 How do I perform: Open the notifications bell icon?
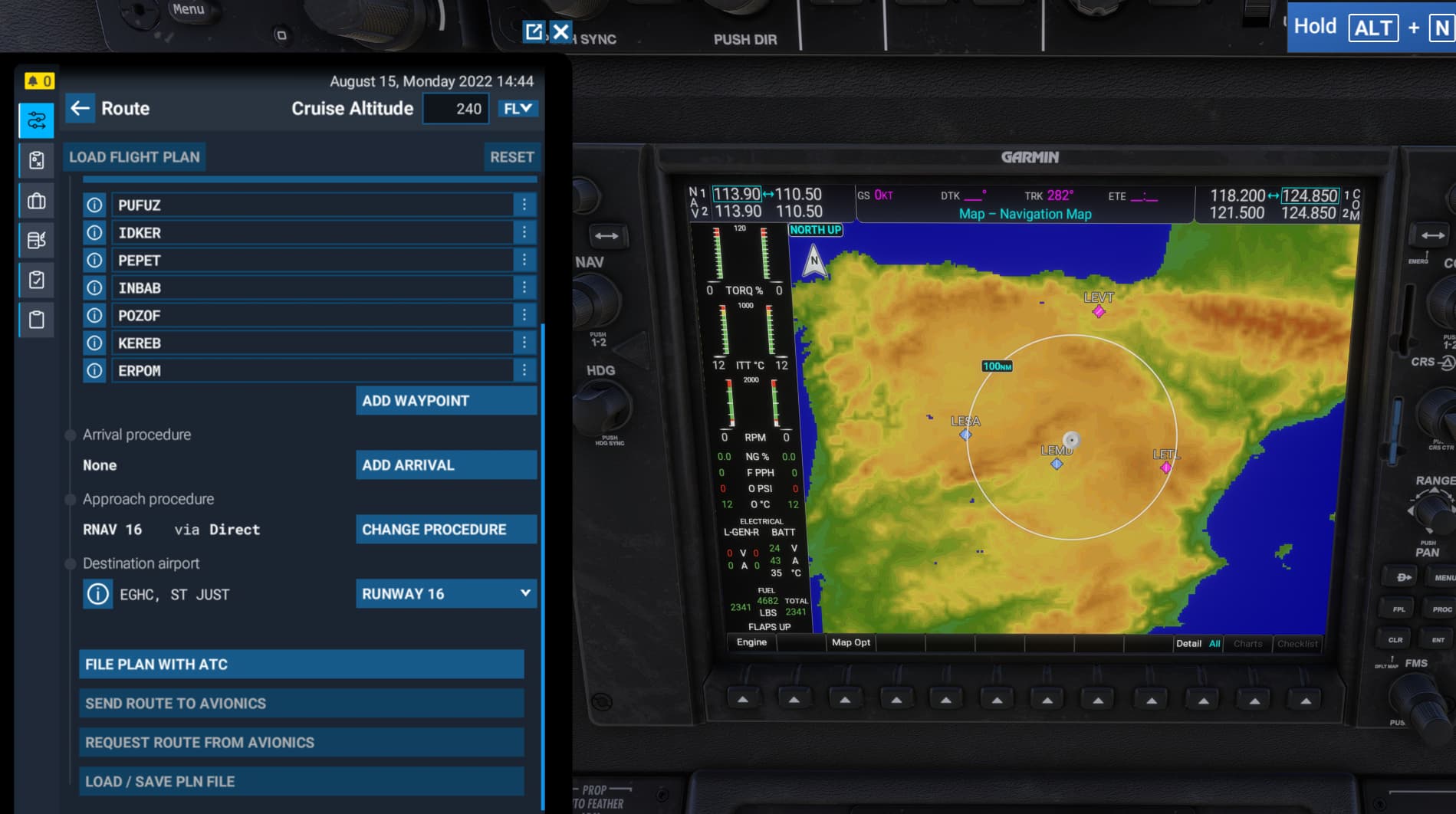[x=38, y=80]
